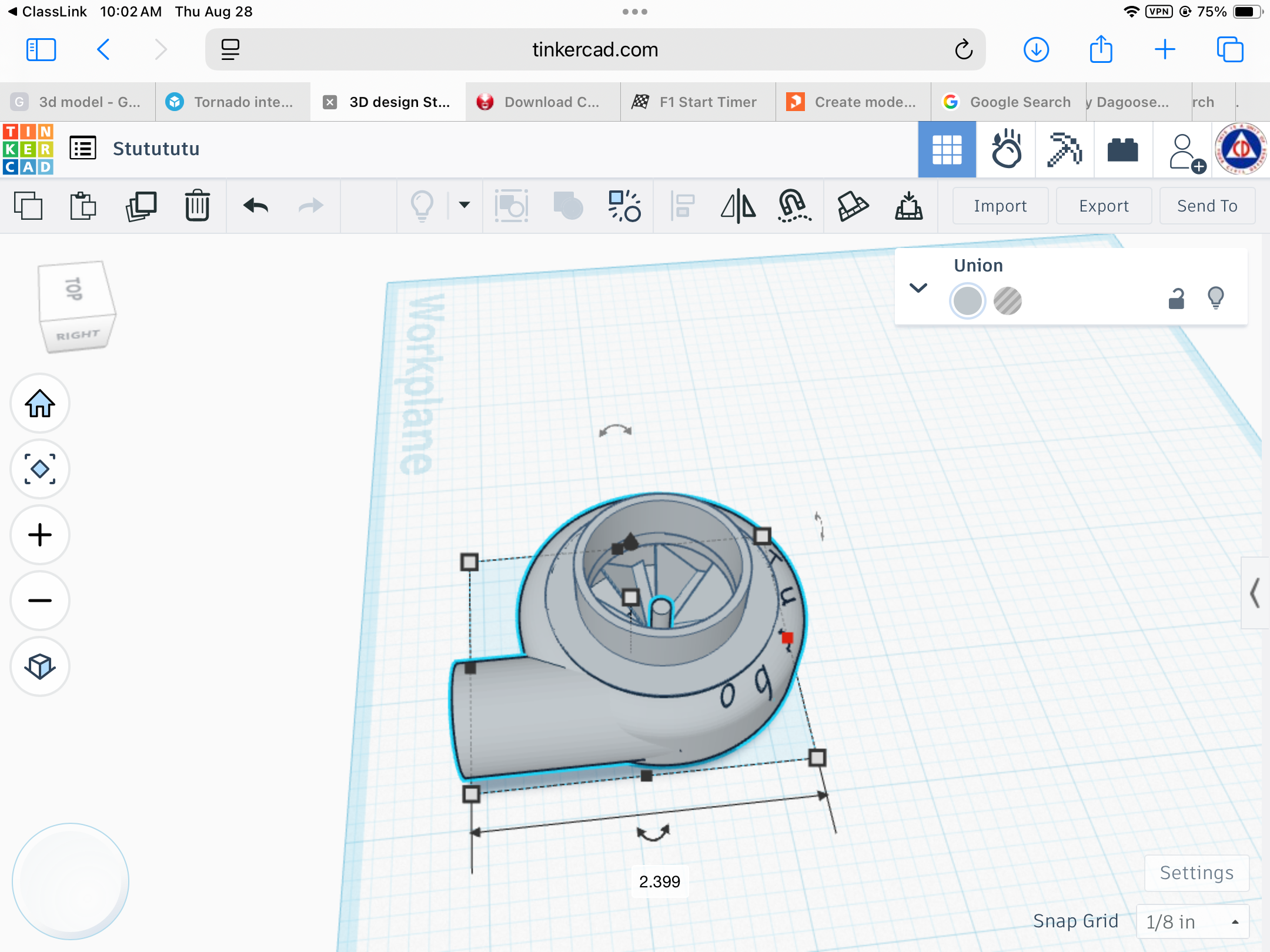
Task: Open the Snap Grid 1/8 in dropdown
Action: [1192, 921]
